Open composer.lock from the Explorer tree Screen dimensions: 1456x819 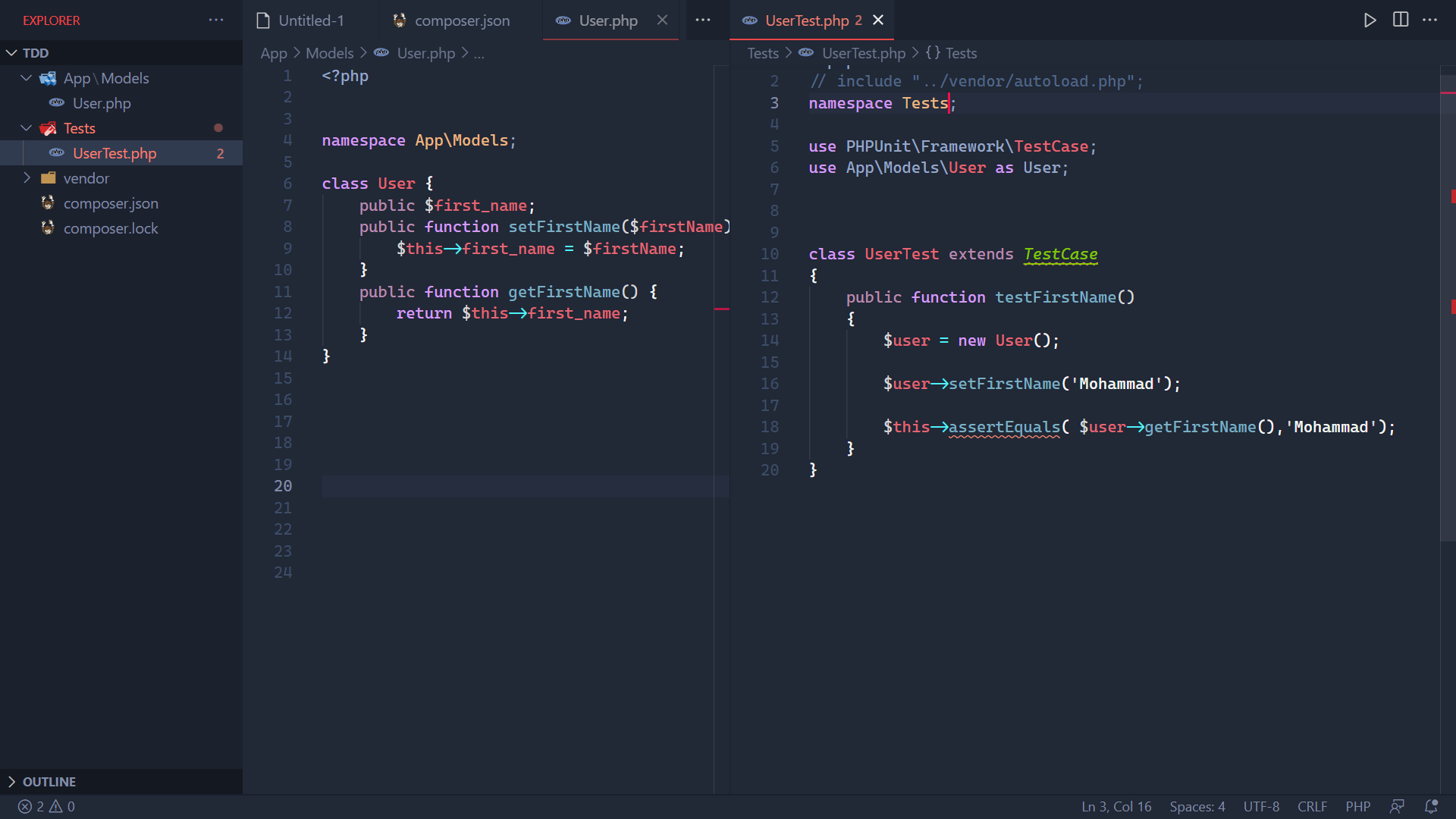[x=111, y=228]
